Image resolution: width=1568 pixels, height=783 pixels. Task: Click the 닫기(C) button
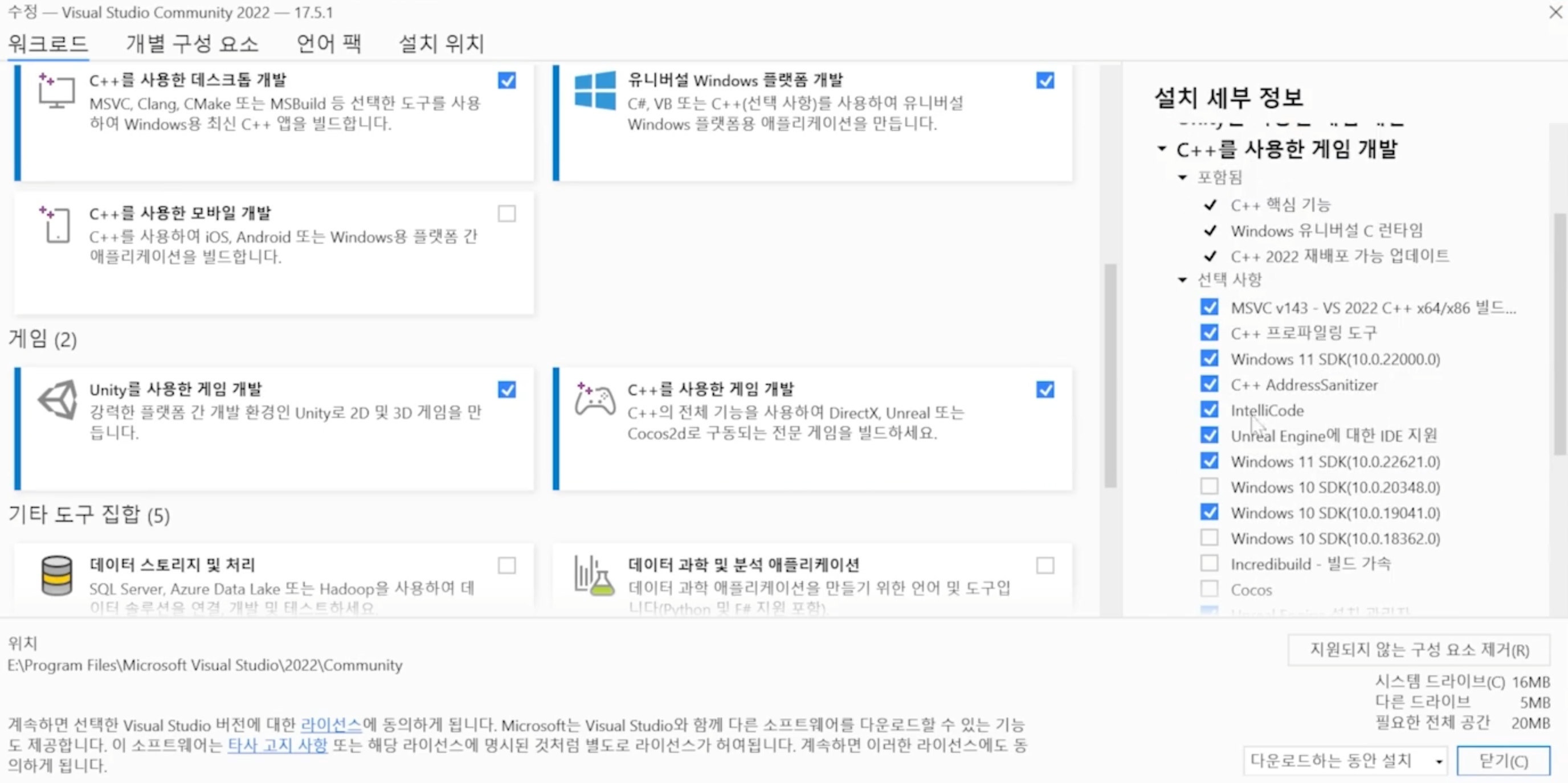[1503, 761]
